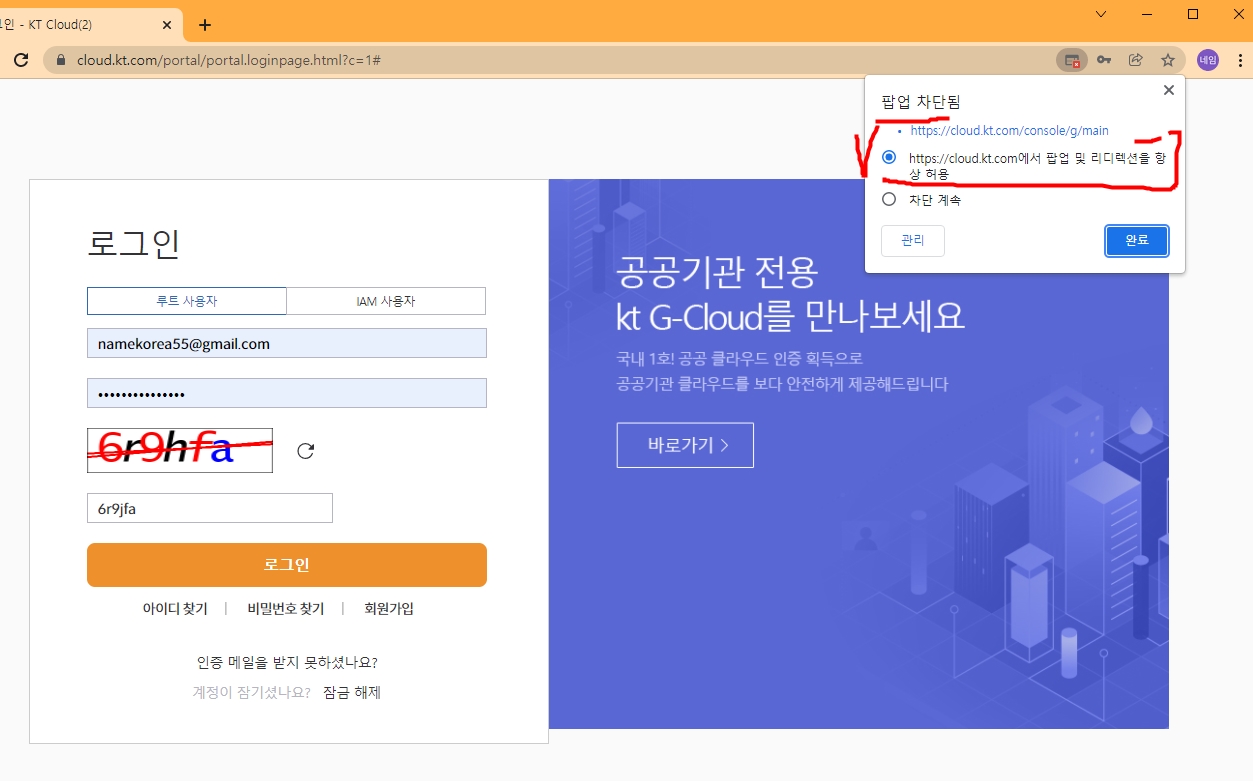
Task: Click the pop-up blocked icon in address bar
Action: point(1071,60)
